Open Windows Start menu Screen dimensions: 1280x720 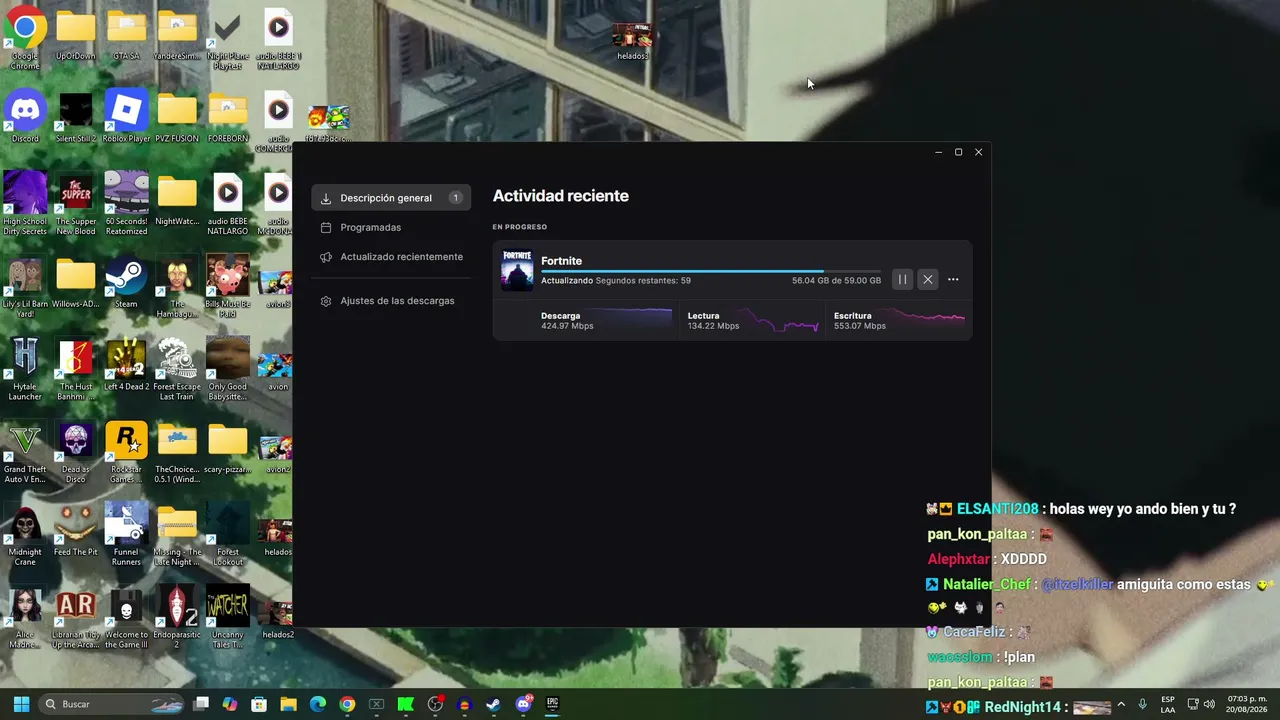pyautogui.click(x=21, y=704)
